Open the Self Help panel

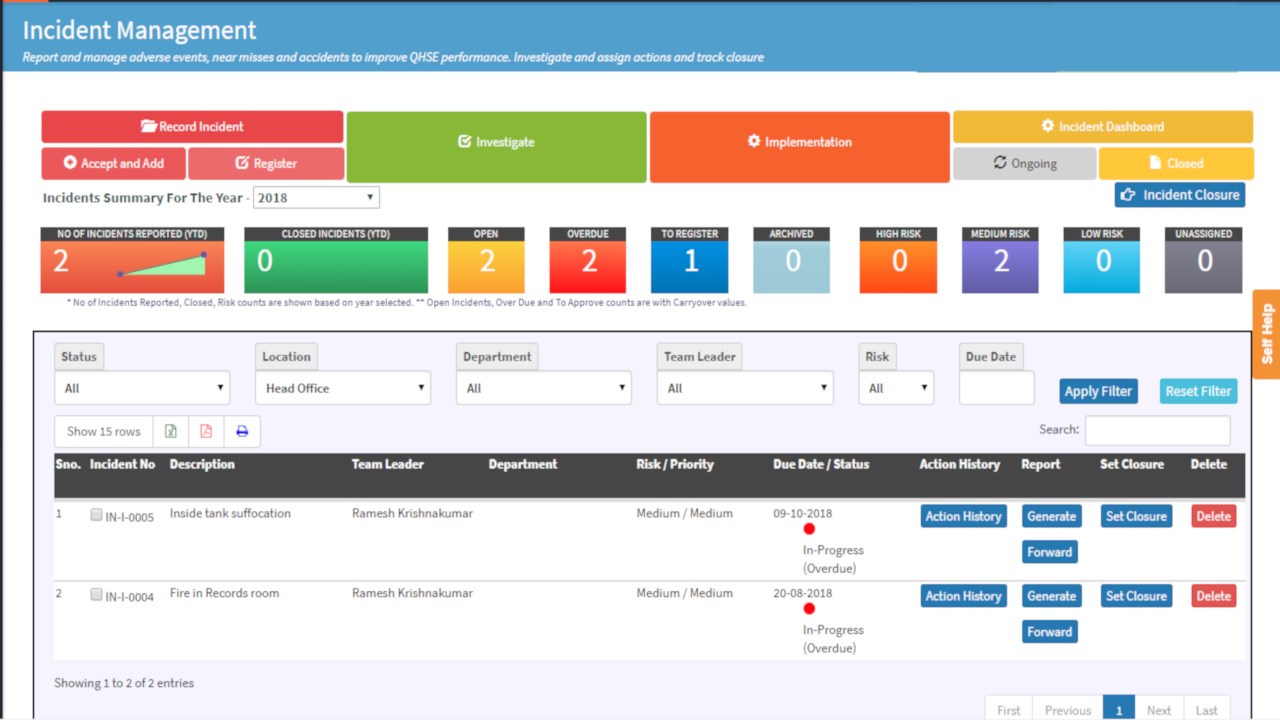[x=1266, y=333]
